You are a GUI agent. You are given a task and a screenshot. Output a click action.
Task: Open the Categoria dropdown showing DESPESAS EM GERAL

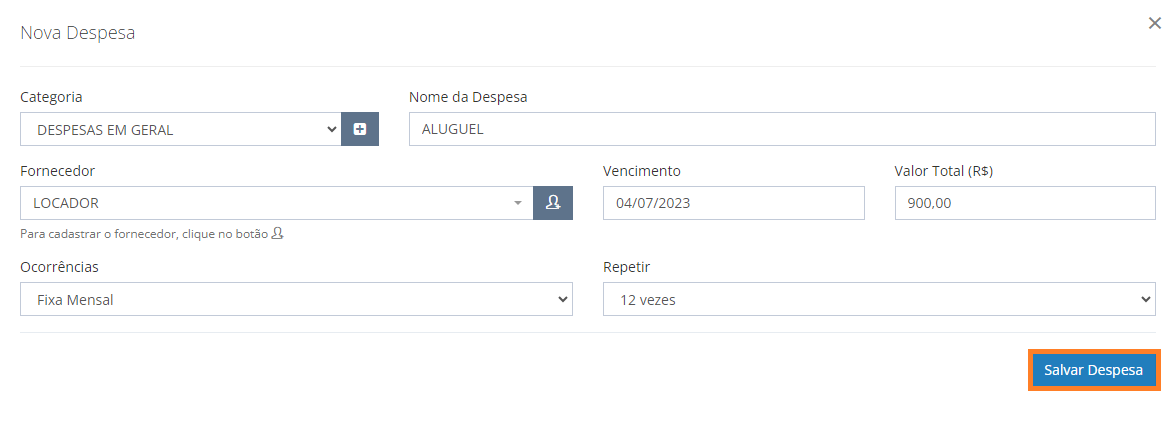tap(181, 129)
